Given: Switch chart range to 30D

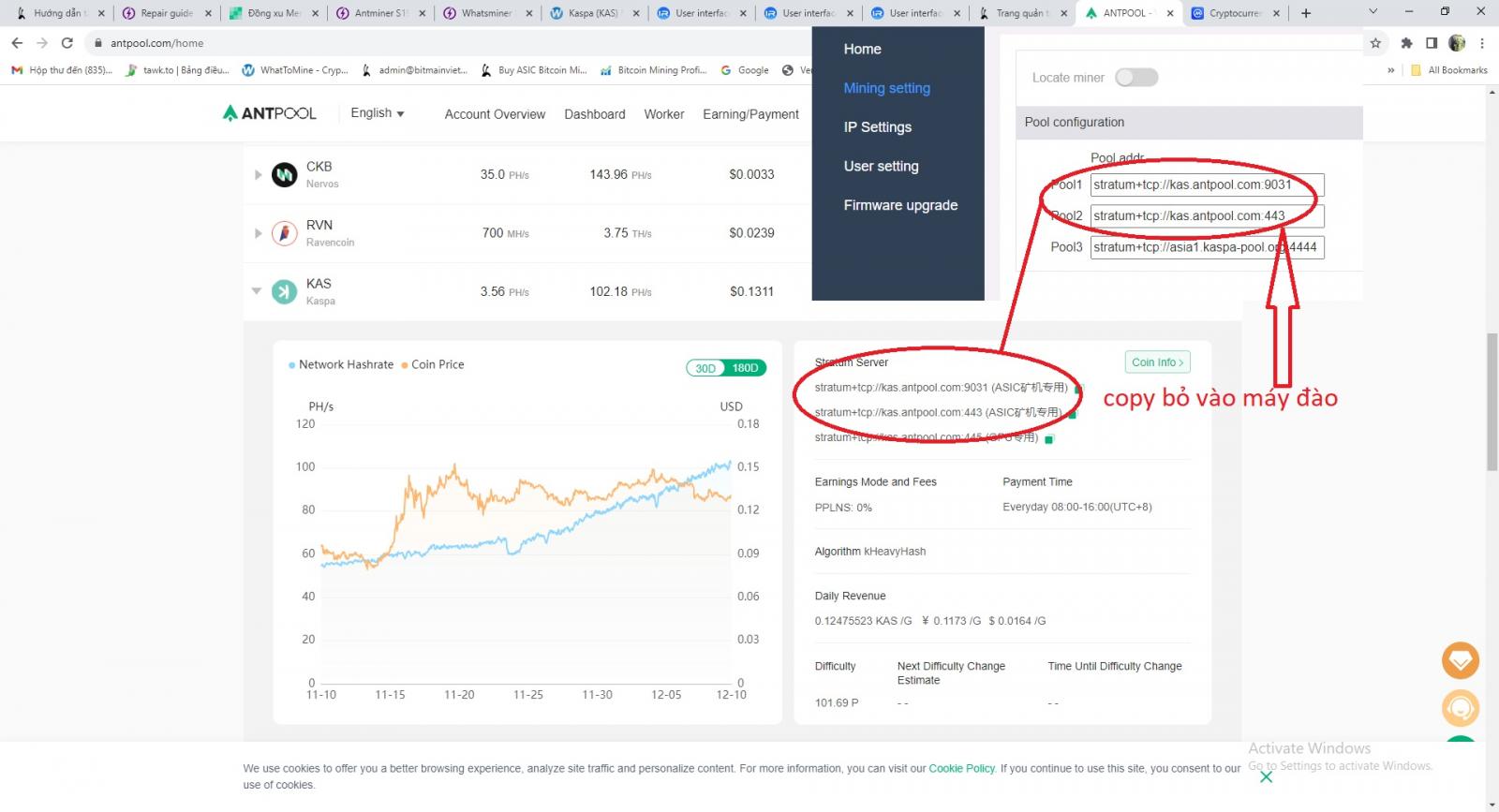Looking at the screenshot, I should point(706,368).
